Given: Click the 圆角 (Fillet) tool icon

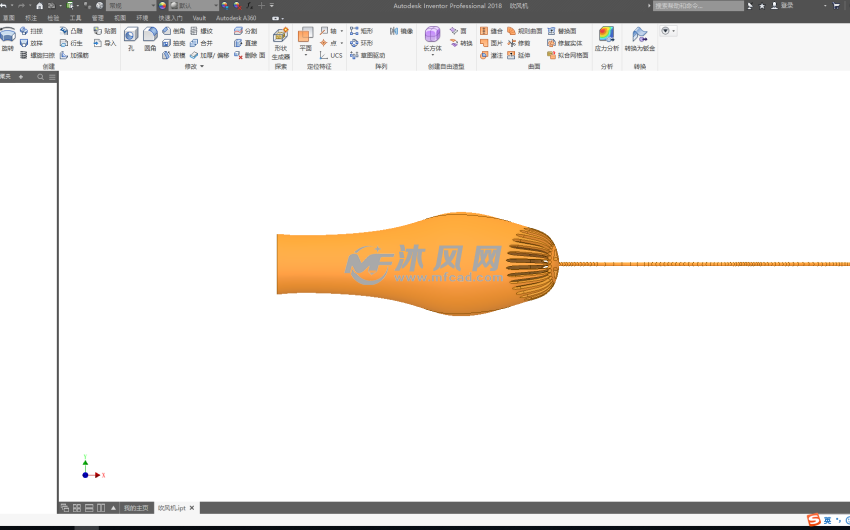Looking at the screenshot, I should pyautogui.click(x=150, y=38).
